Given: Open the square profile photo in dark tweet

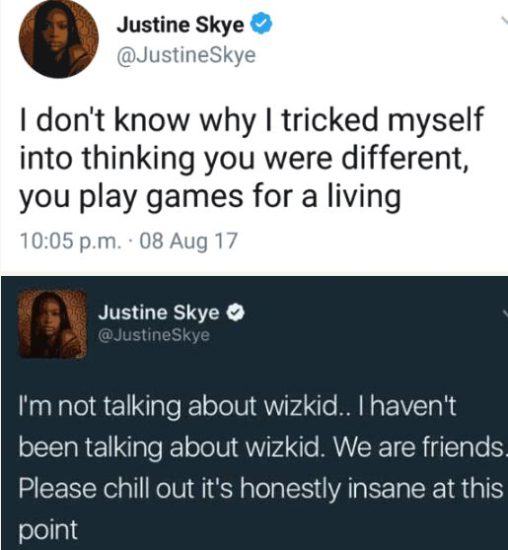Looking at the screenshot, I should (53, 324).
